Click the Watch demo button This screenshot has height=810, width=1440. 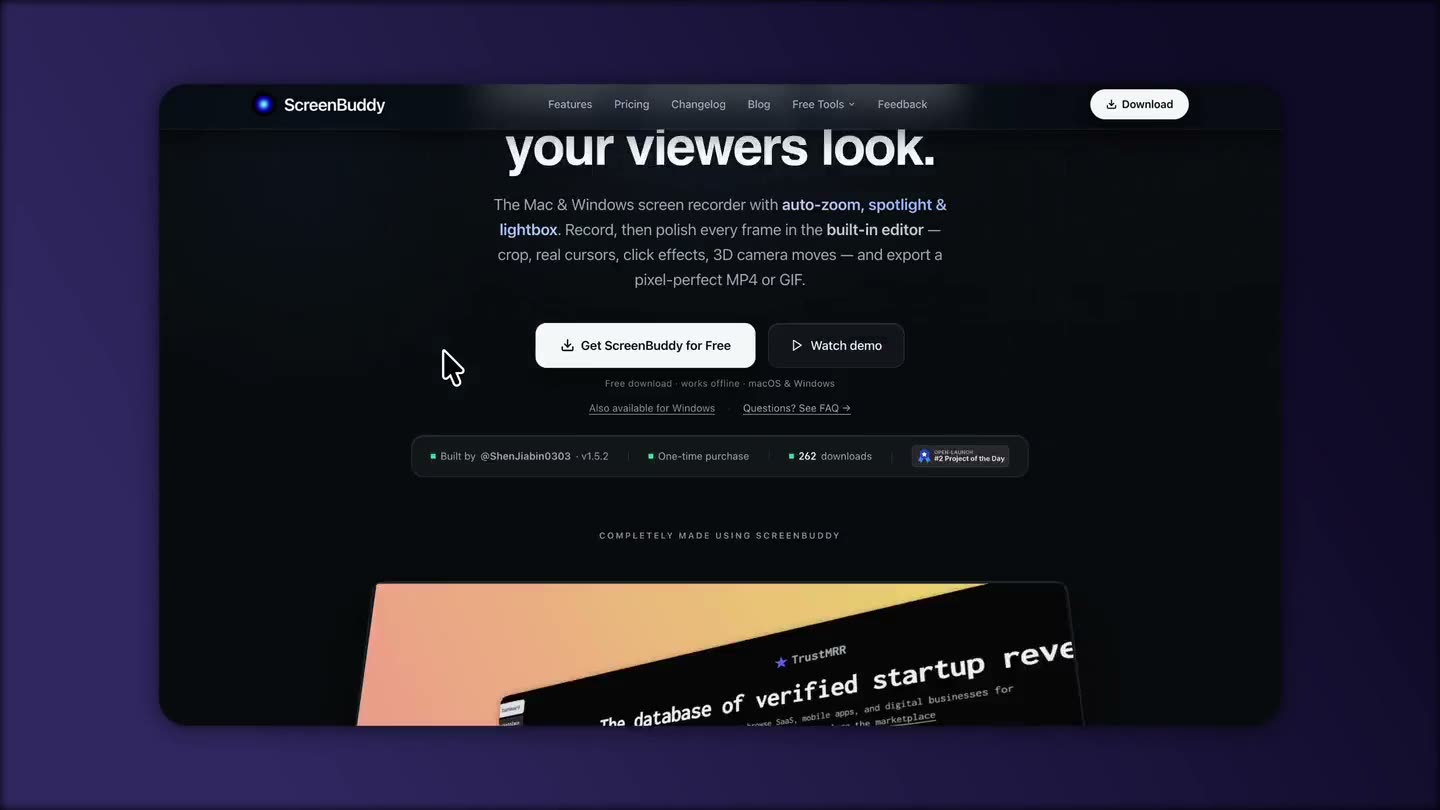[x=836, y=345]
